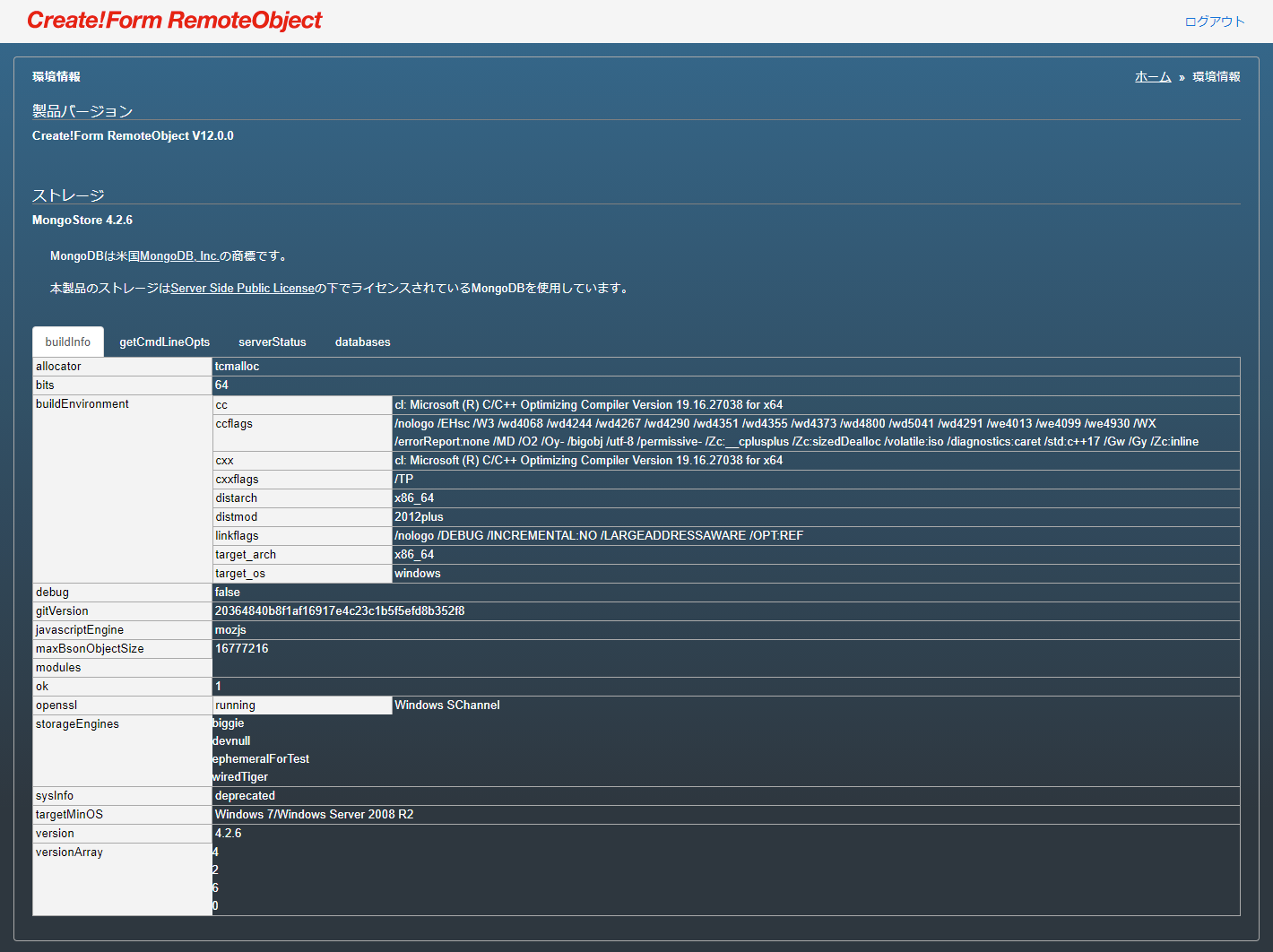Image resolution: width=1273 pixels, height=952 pixels.
Task: Click the ストレージ section heading
Action: pos(68,195)
